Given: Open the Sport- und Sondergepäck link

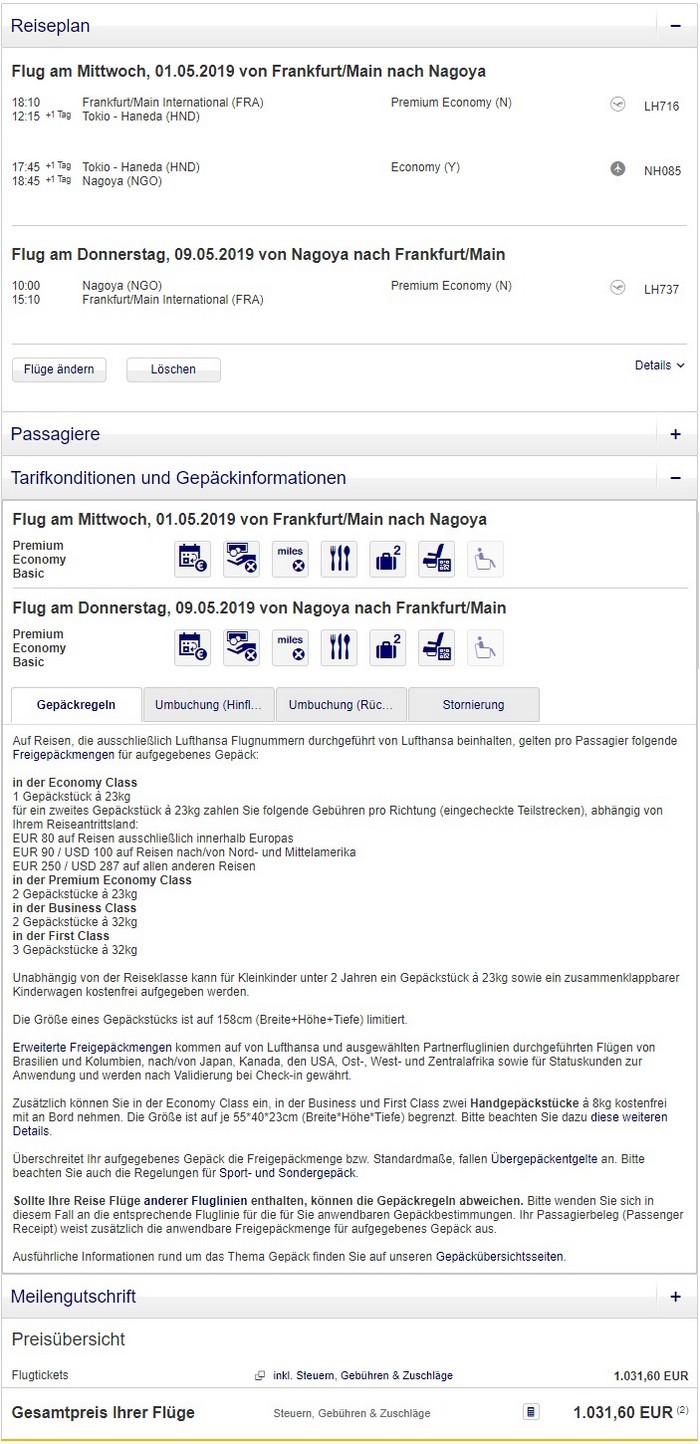Looking at the screenshot, I should click(290, 1173).
